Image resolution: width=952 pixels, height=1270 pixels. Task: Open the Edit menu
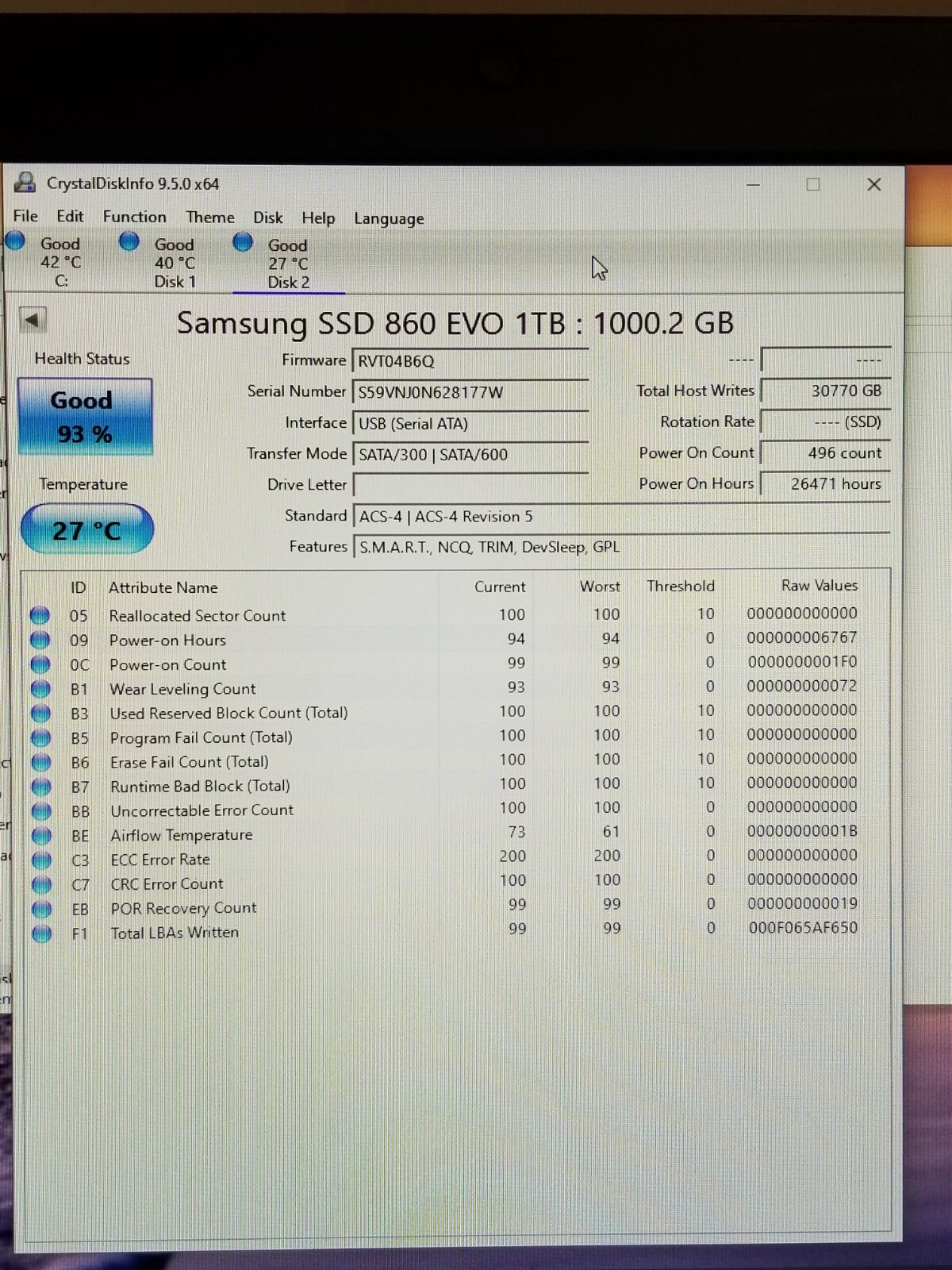tap(70, 216)
